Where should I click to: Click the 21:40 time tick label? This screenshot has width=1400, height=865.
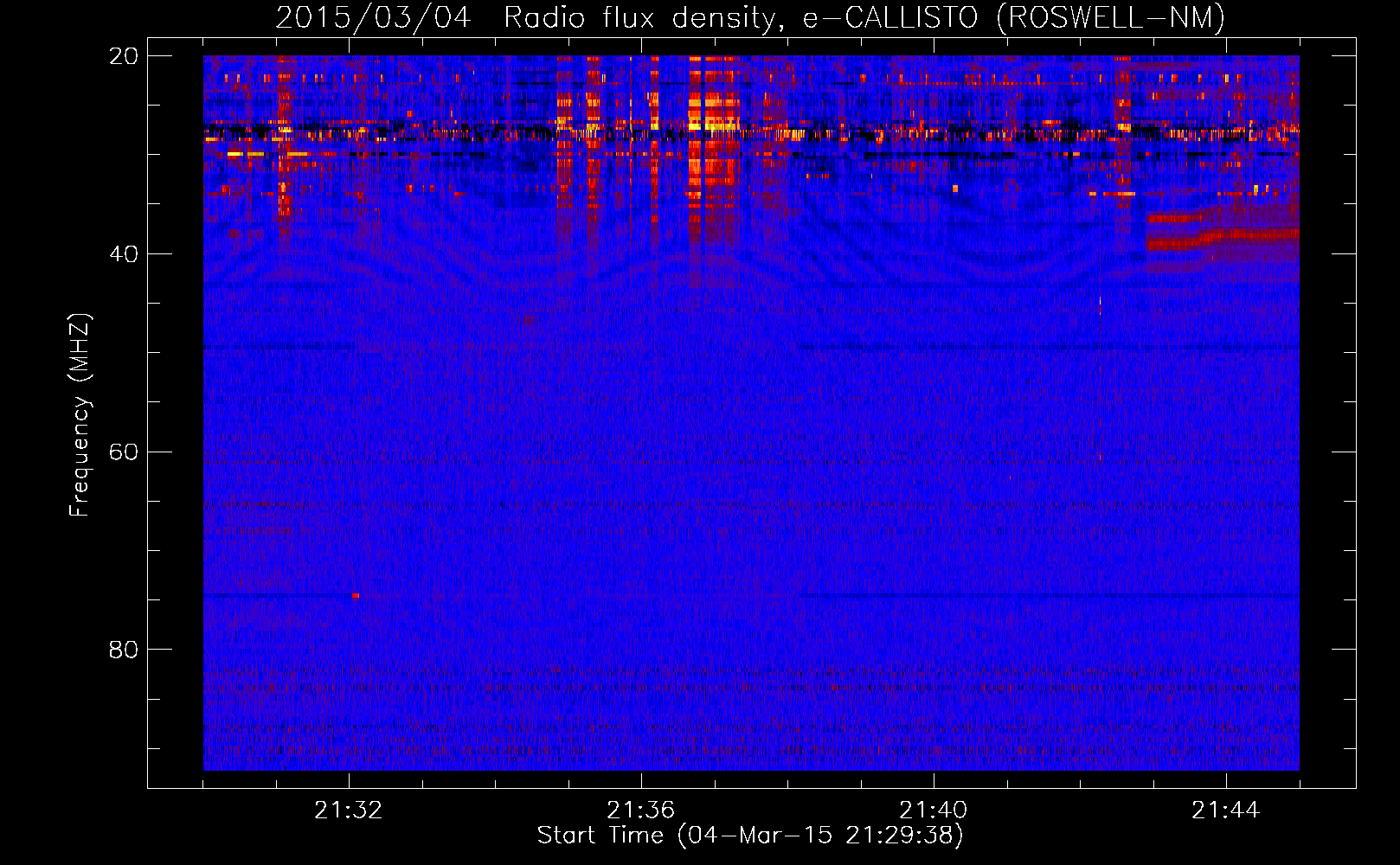[933, 810]
